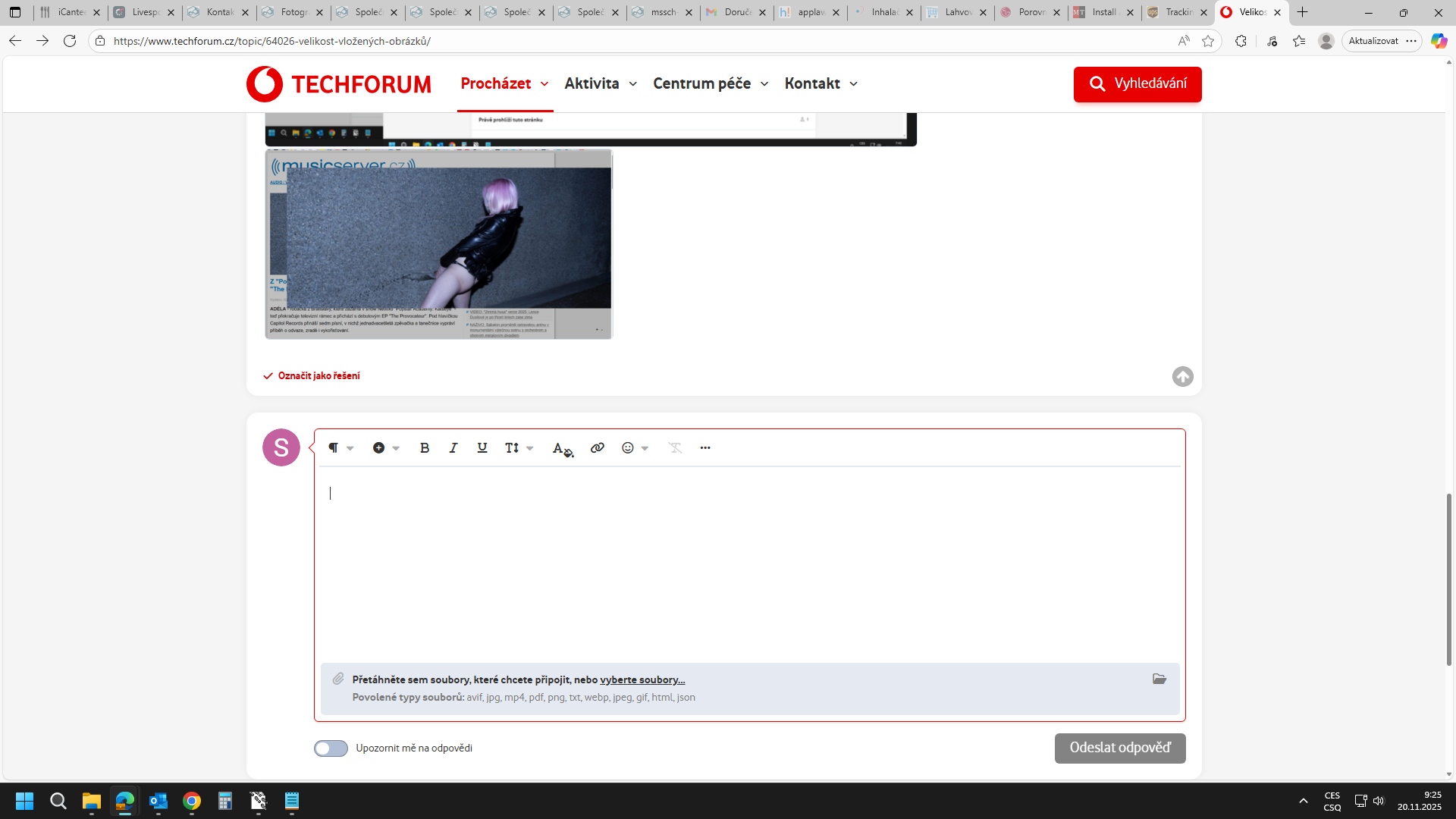The height and width of the screenshot is (819, 1456).
Task: Click the 'vyberte soubory...' link
Action: pos(642,679)
